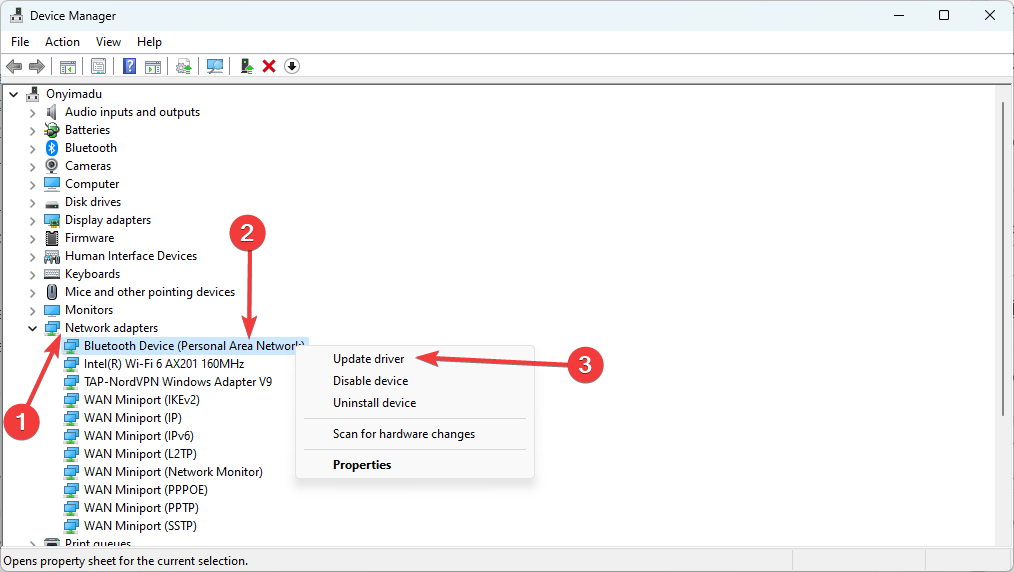Expand the Computer node
The image size is (1014, 572).
point(32,184)
